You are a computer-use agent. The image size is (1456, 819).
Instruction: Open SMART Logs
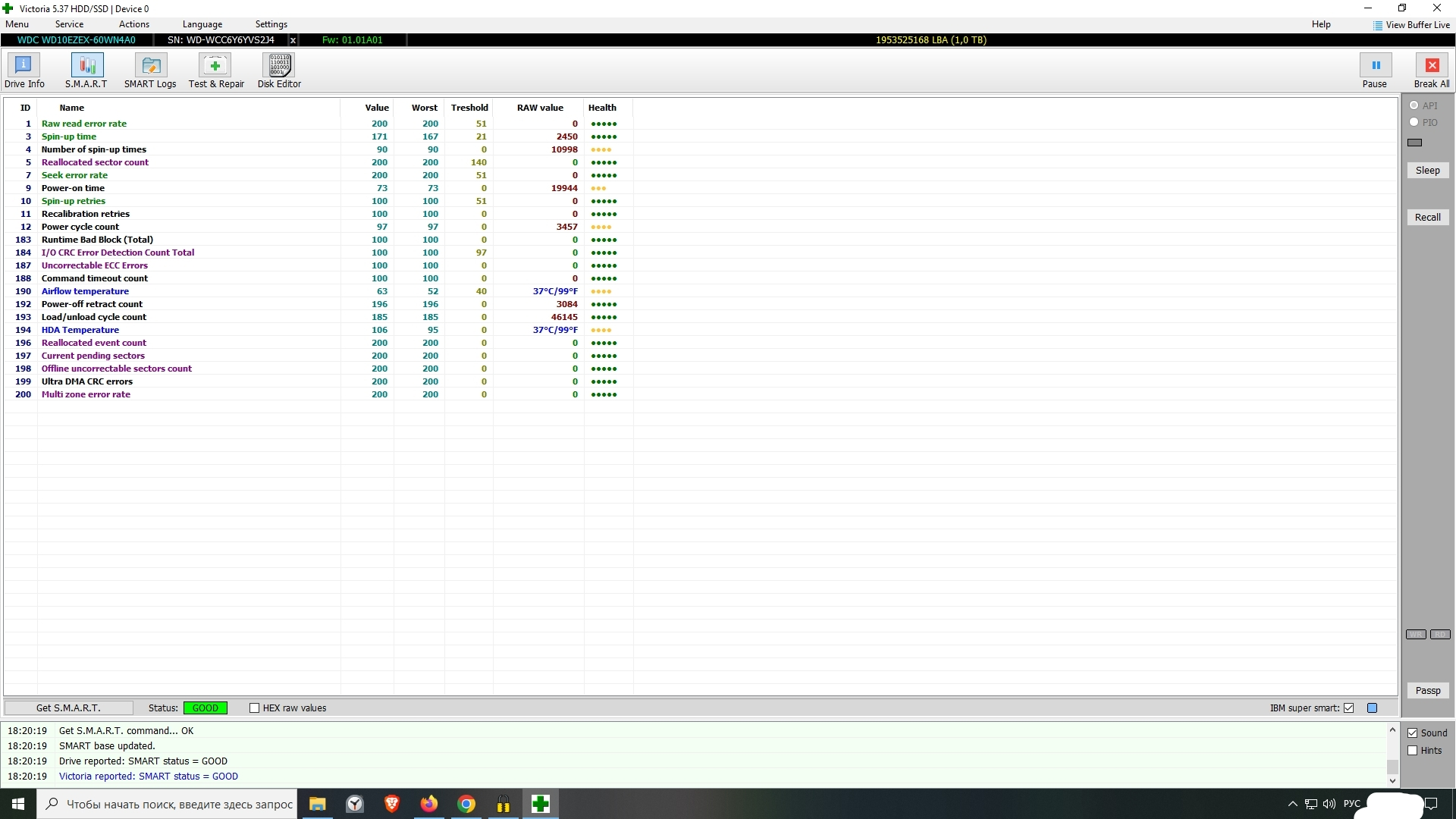click(x=150, y=71)
